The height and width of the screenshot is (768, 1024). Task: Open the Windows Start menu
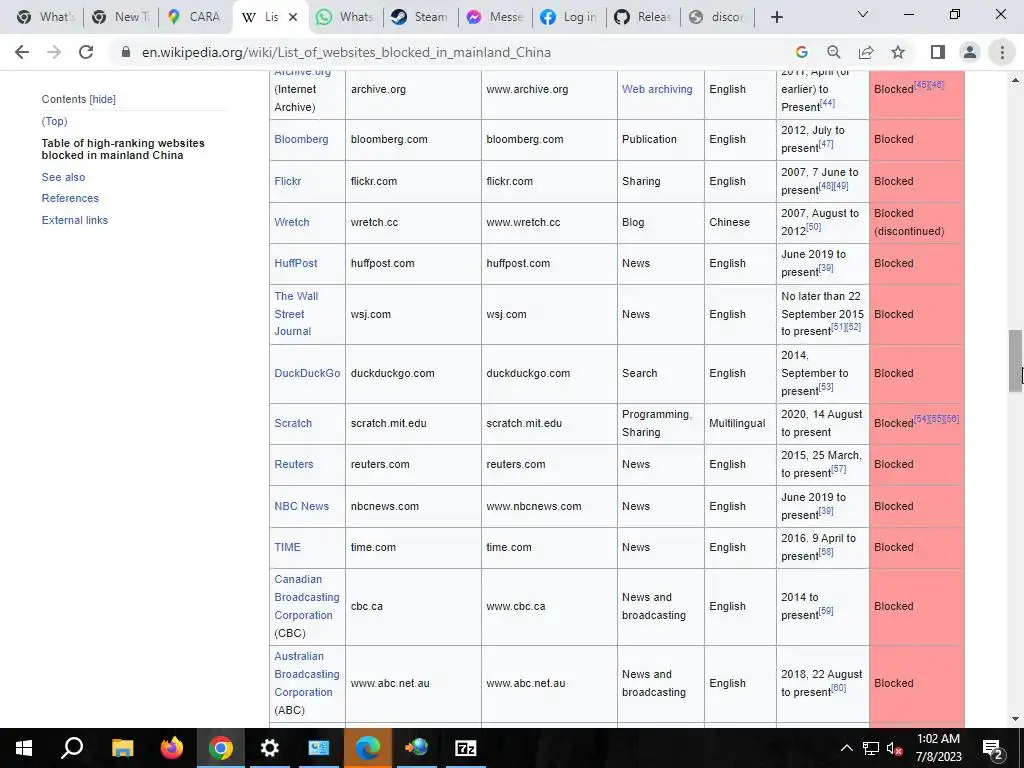click(x=24, y=748)
